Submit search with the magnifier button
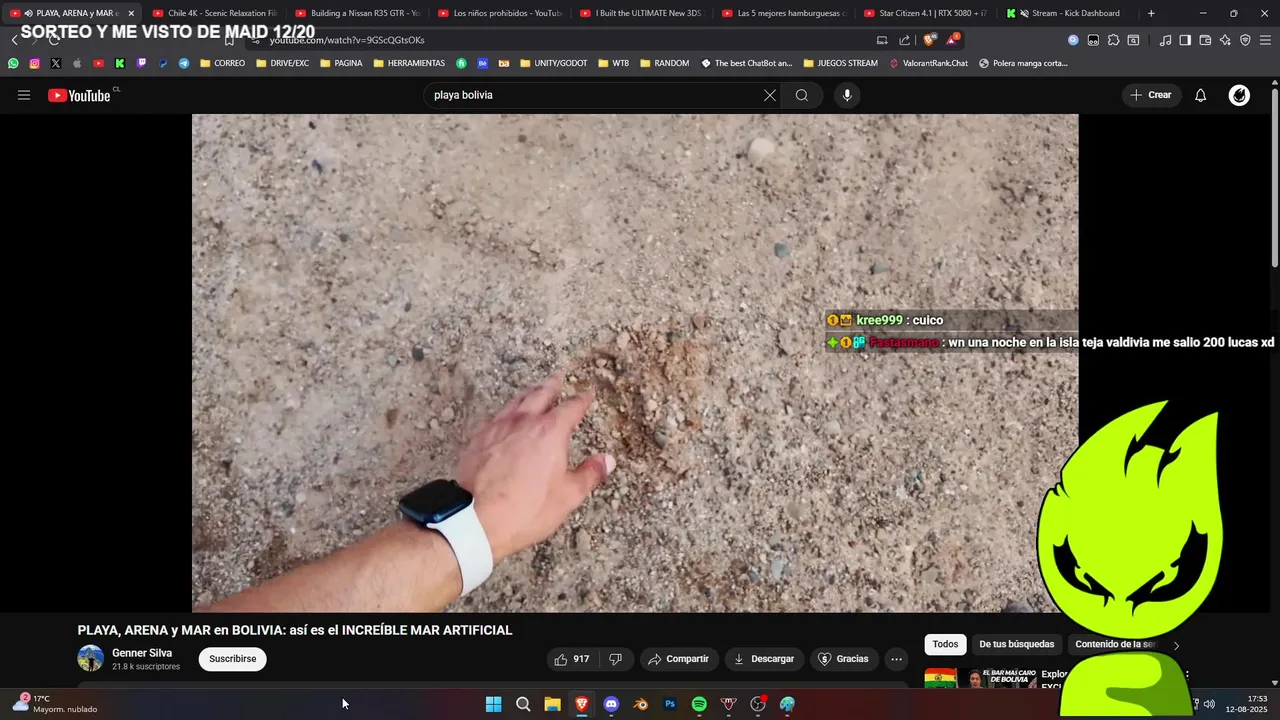1280x720 pixels. pyautogui.click(x=802, y=95)
